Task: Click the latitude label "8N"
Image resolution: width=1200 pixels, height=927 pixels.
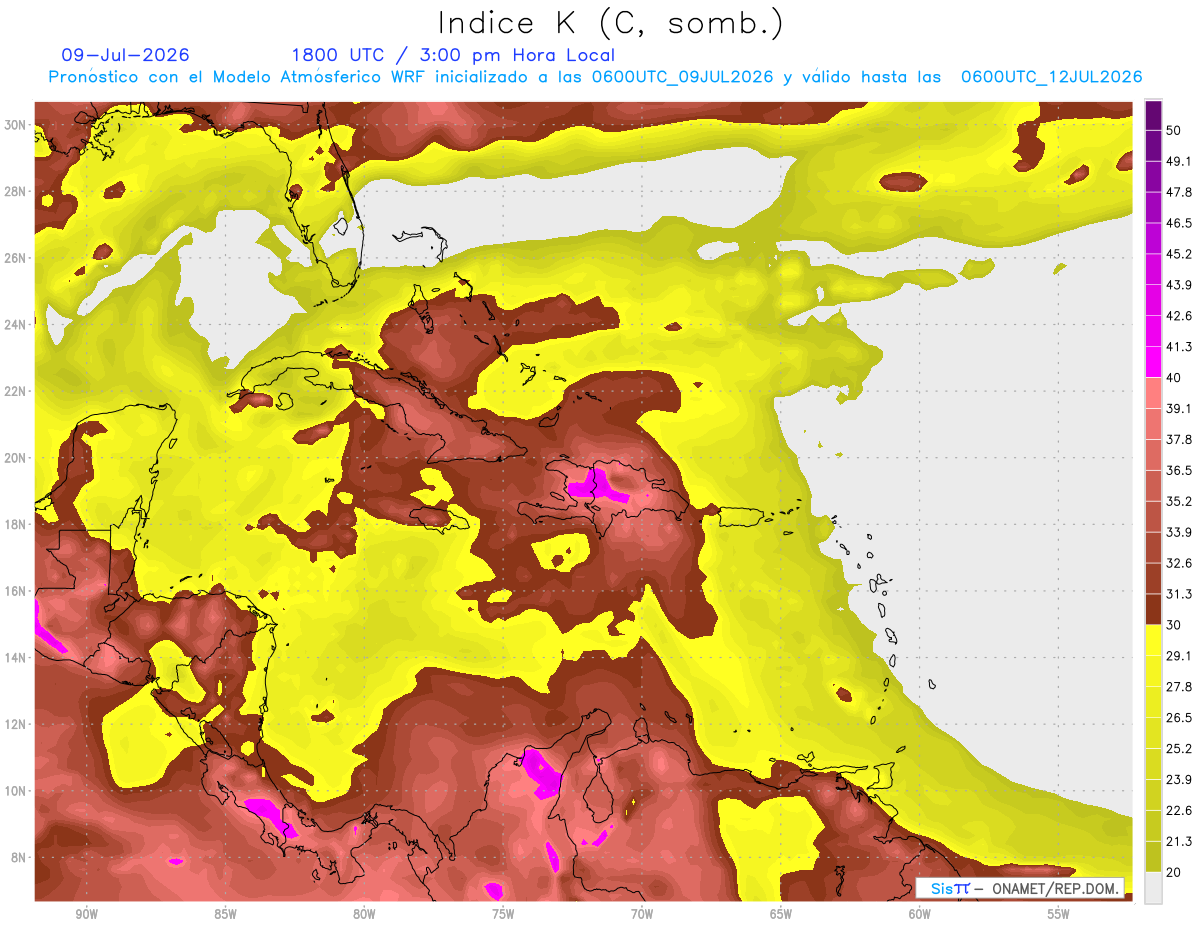Action: [x=19, y=858]
